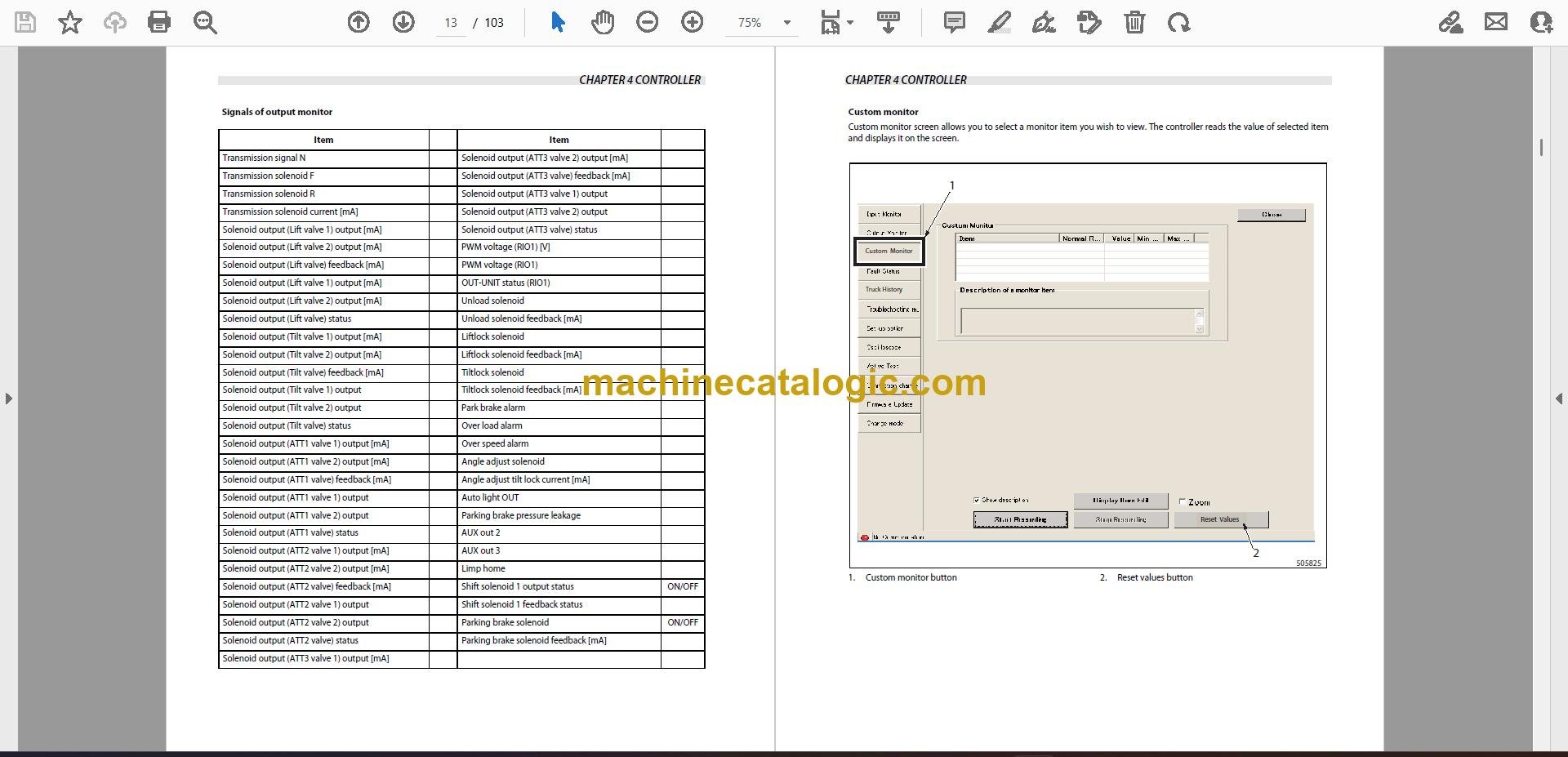Click the 'Reset values button' caption text
The height and width of the screenshot is (757, 1568).
click(1155, 577)
